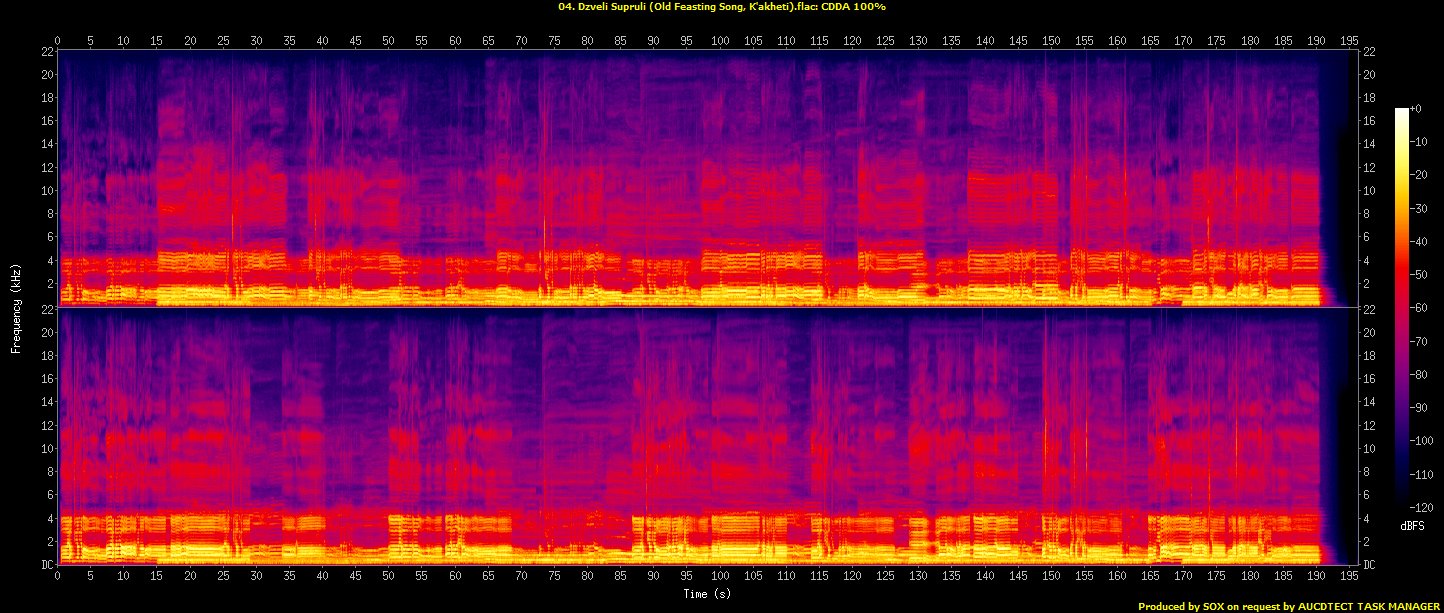This screenshot has height=613, width=1444.
Task: Click the '150' tick on the top time axis
Action: click(1051, 40)
